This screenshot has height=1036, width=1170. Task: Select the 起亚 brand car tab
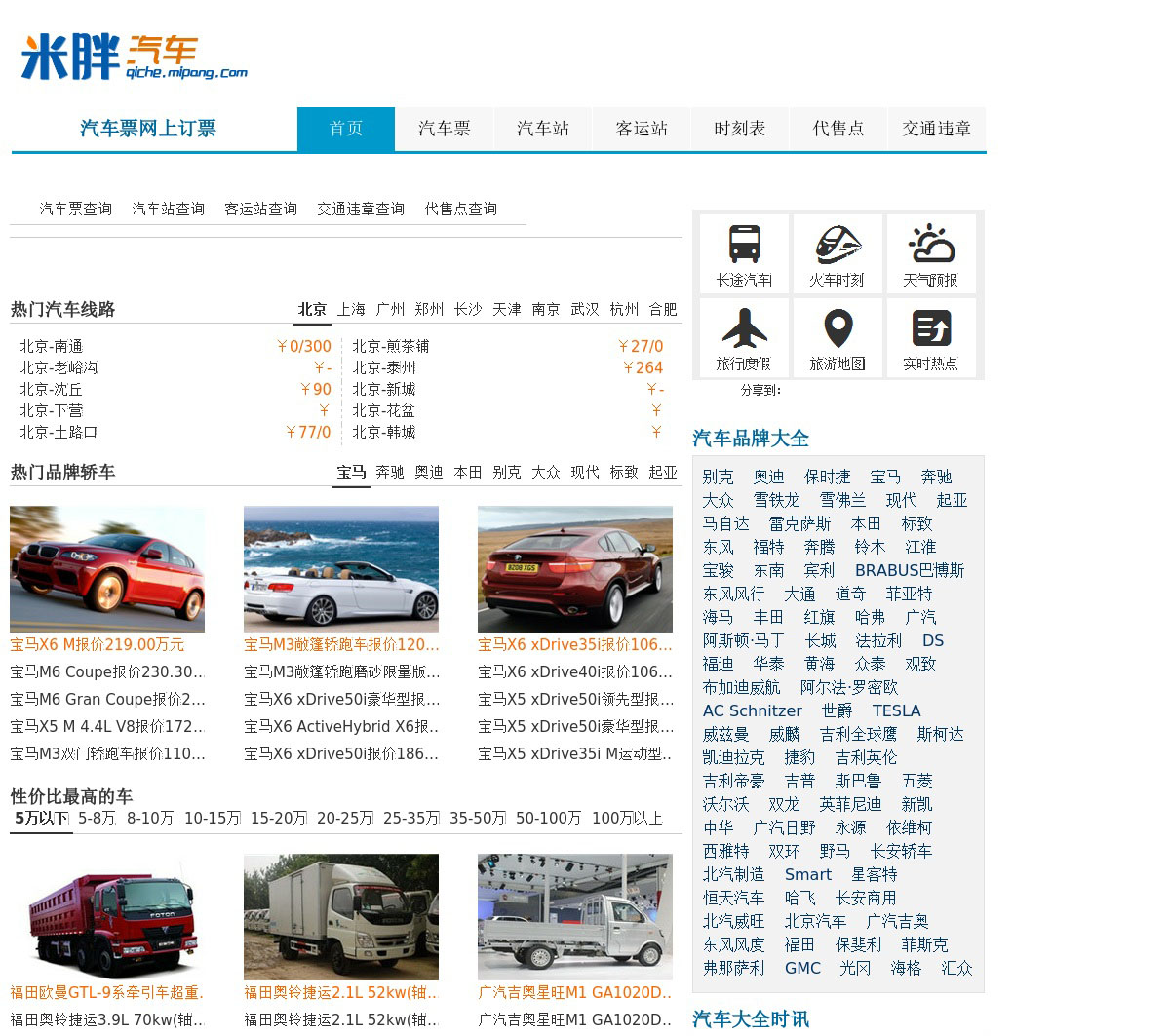coord(663,472)
